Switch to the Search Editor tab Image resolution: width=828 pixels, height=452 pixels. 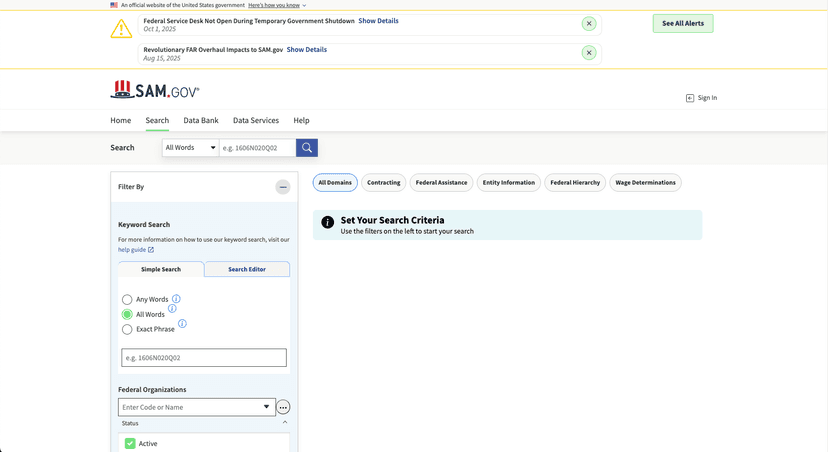pos(247,269)
